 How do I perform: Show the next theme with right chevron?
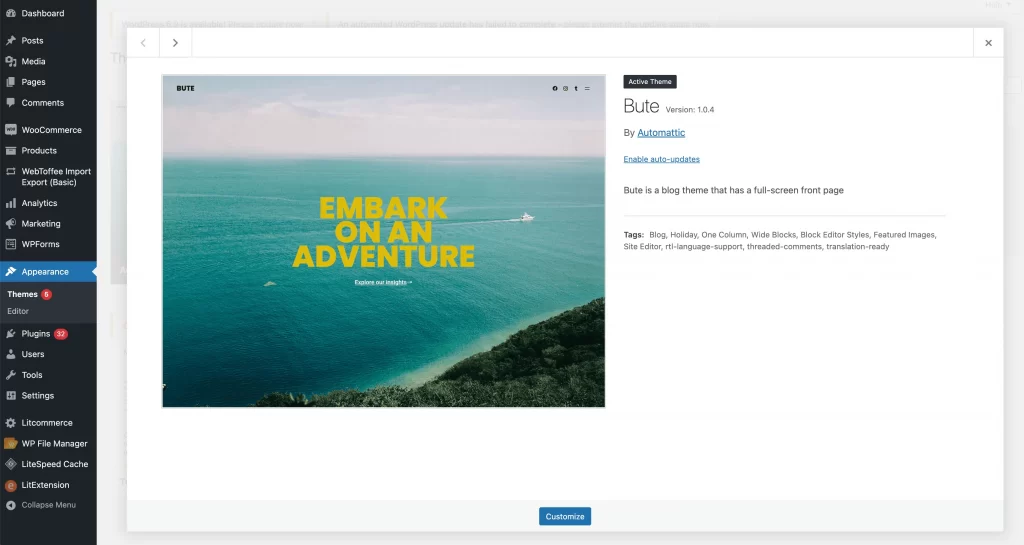coord(175,43)
